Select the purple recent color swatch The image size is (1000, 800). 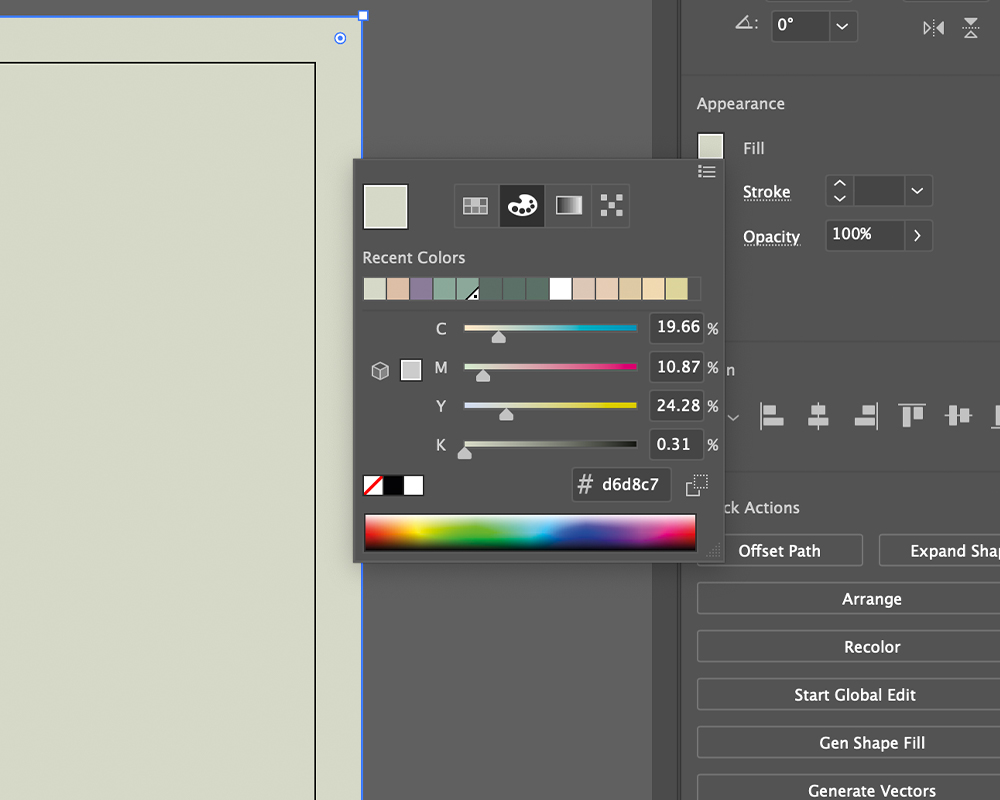(x=421, y=289)
